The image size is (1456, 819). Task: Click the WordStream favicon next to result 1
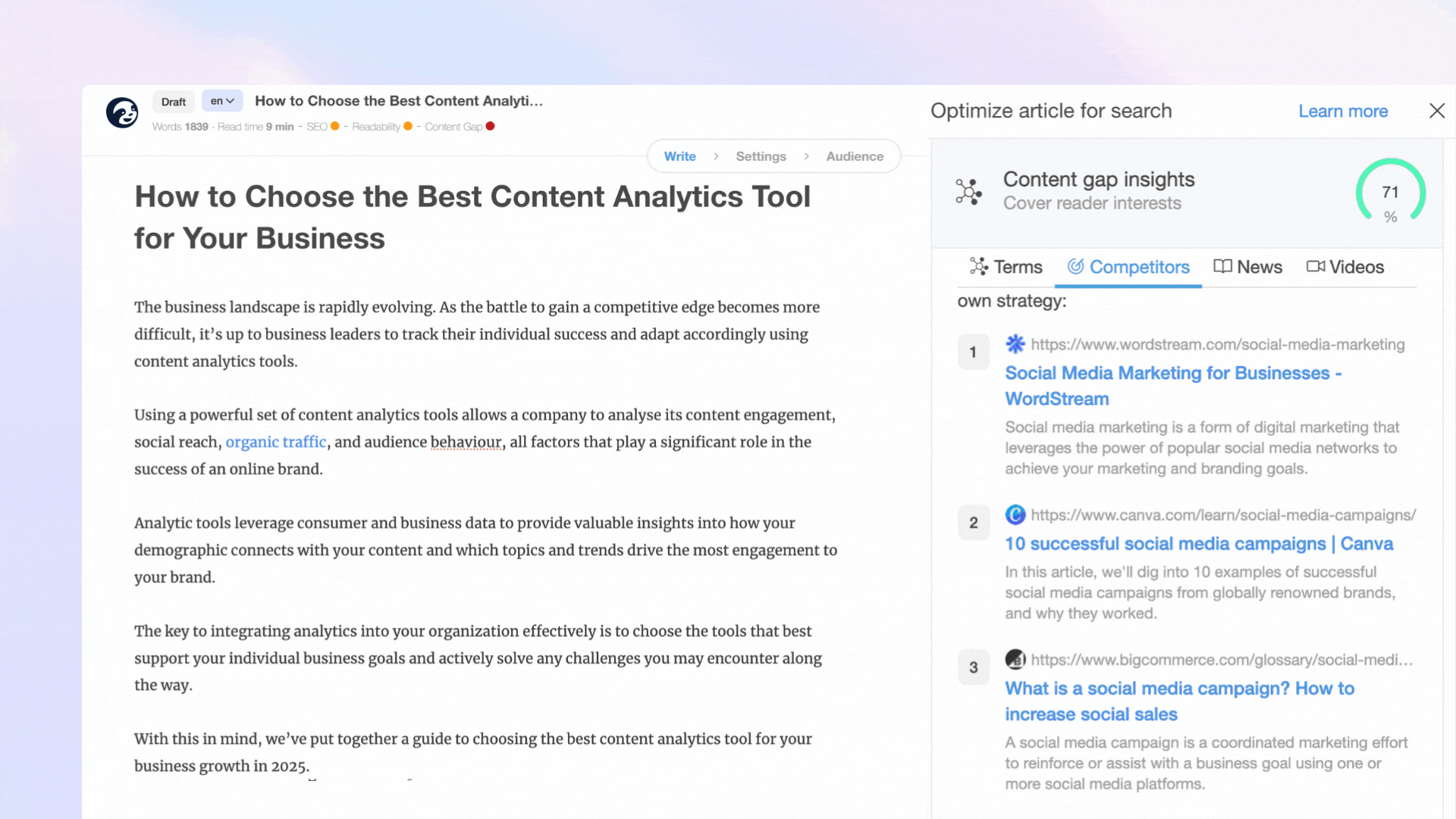point(1016,344)
